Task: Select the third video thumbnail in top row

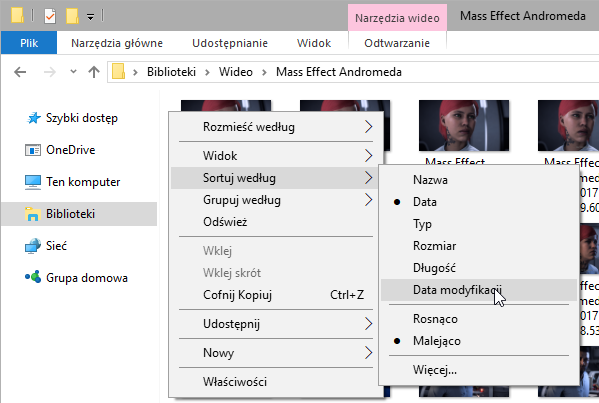Action: point(464,126)
